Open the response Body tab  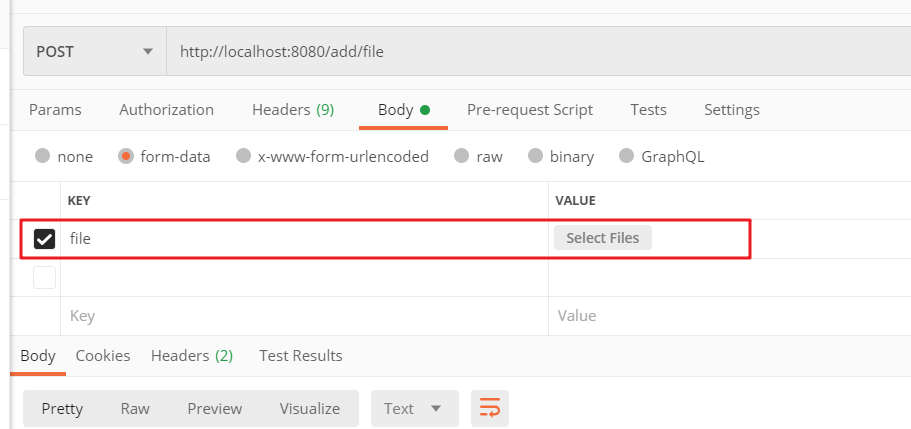tap(38, 356)
